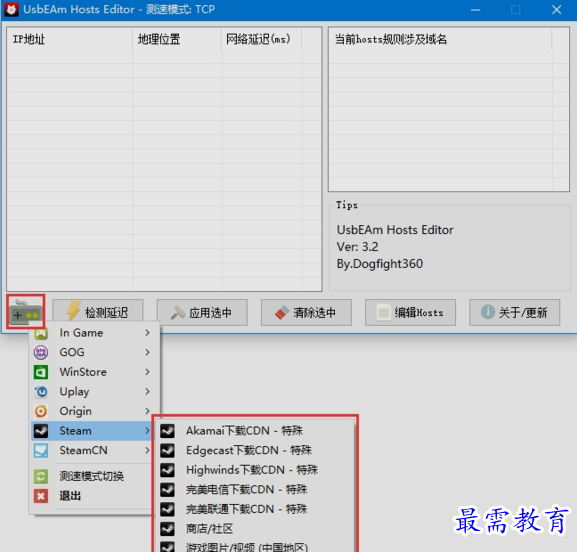Expand the GOG submenu arrow

coord(147,352)
